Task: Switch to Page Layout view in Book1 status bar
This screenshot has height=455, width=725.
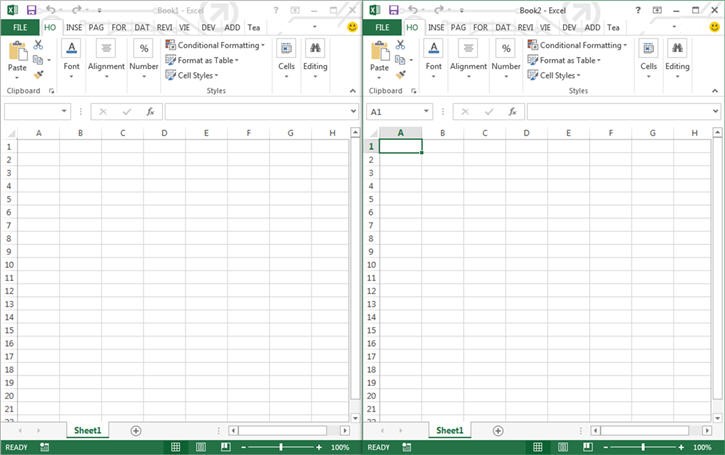Action: pyautogui.click(x=201, y=447)
